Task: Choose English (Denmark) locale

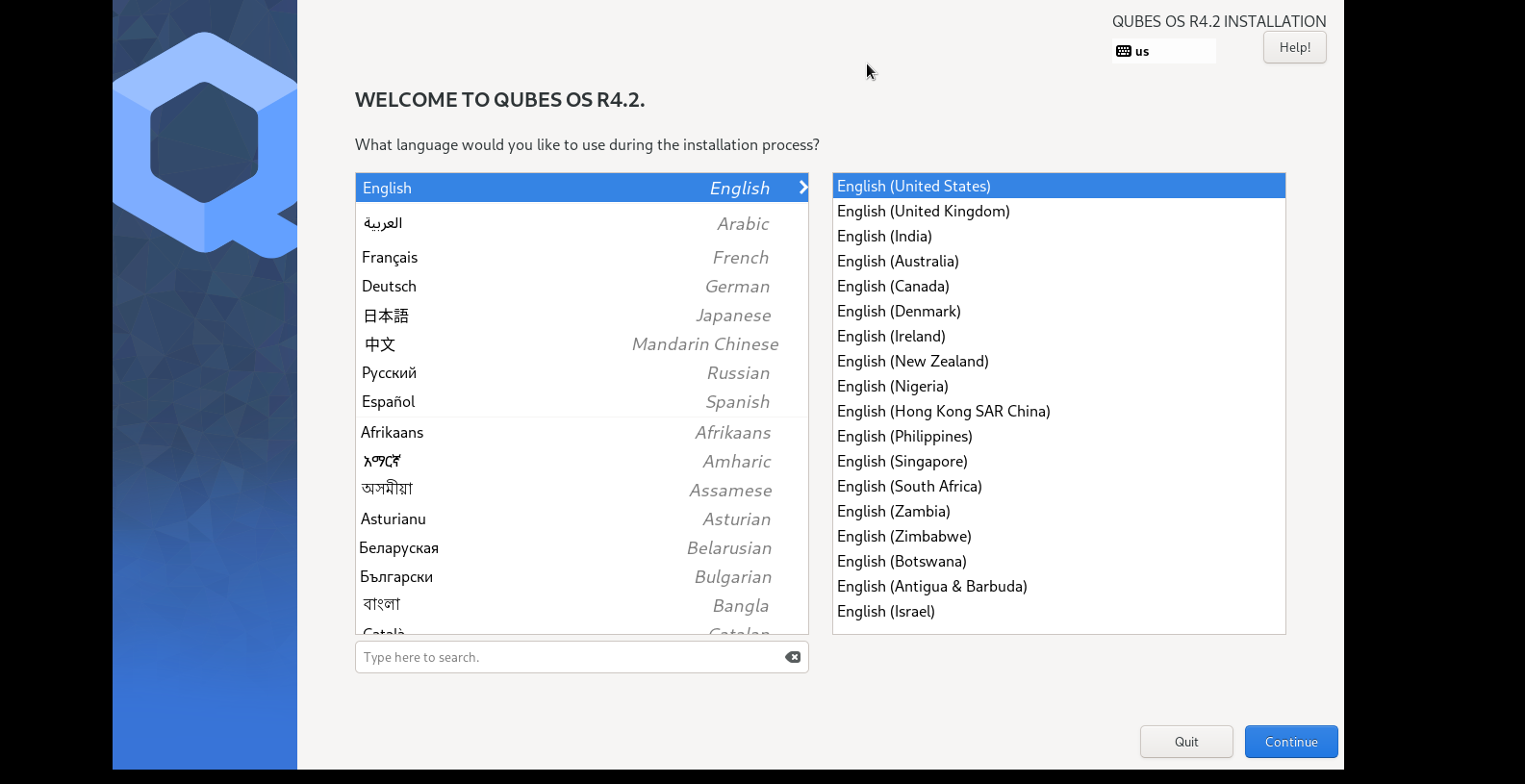Action: pyautogui.click(x=1059, y=311)
